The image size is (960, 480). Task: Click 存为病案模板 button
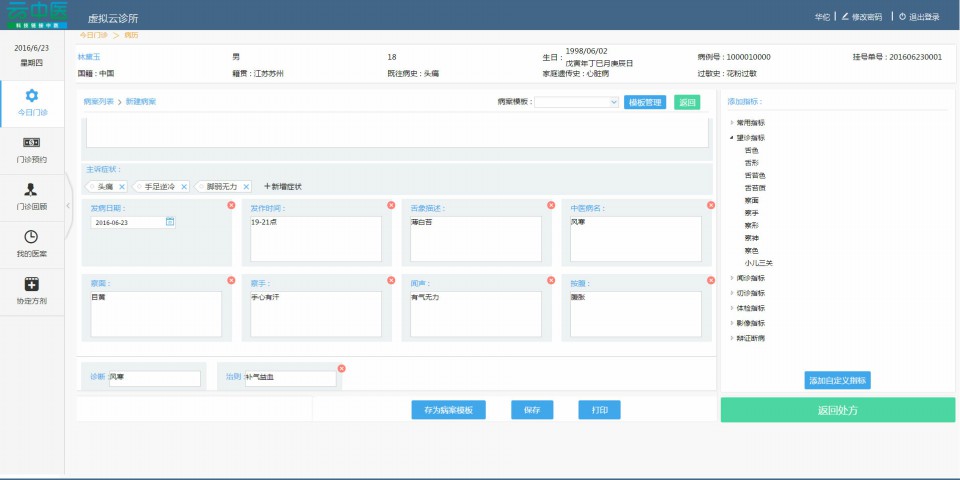pos(448,410)
